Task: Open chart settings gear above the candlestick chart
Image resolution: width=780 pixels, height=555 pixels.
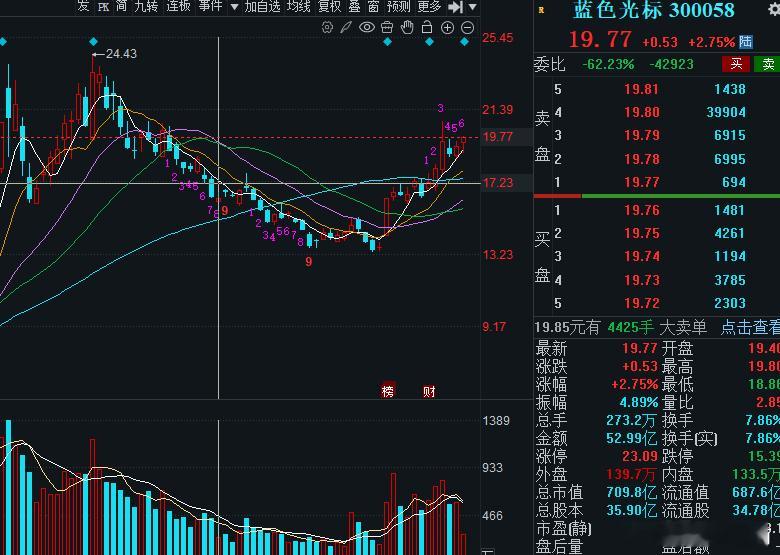Action: pyautogui.click(x=327, y=28)
